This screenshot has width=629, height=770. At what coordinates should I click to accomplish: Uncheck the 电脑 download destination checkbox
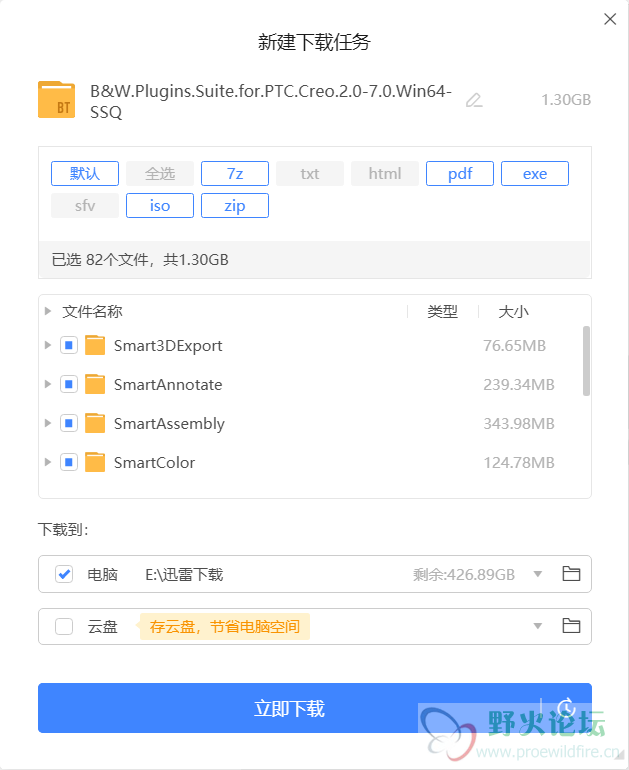coord(64,574)
